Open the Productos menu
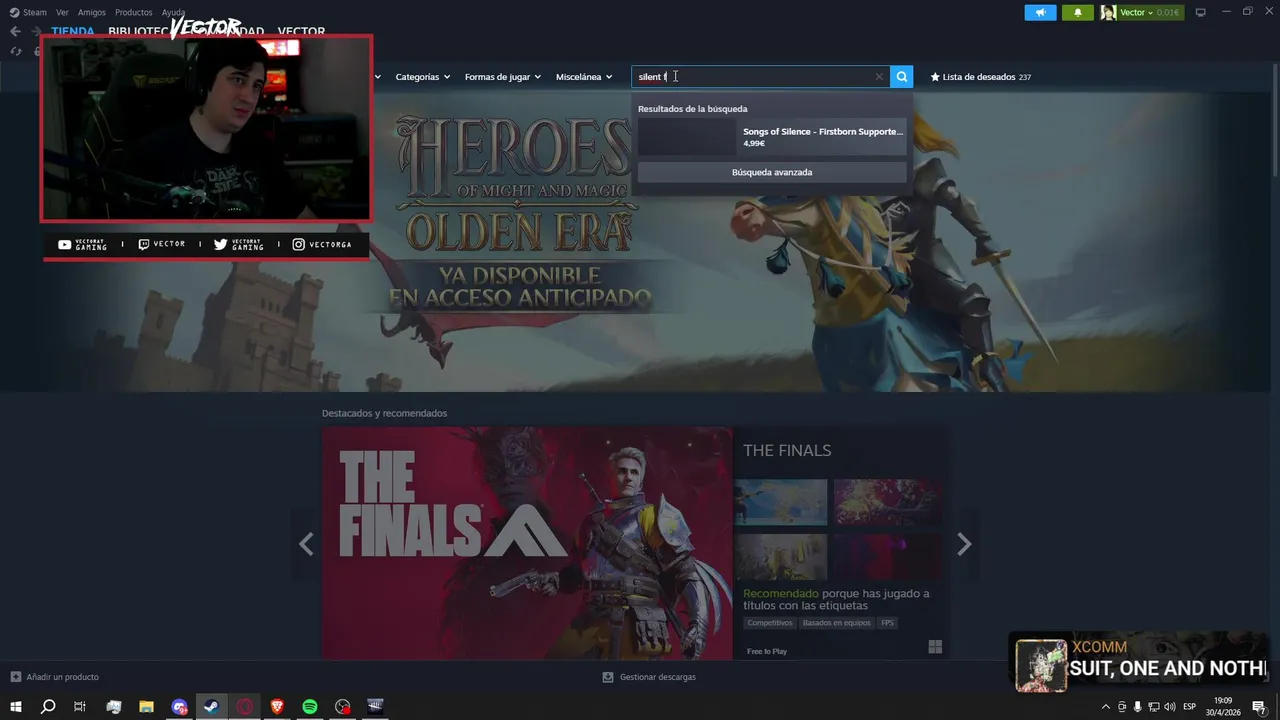This screenshot has height=720, width=1280. [134, 12]
